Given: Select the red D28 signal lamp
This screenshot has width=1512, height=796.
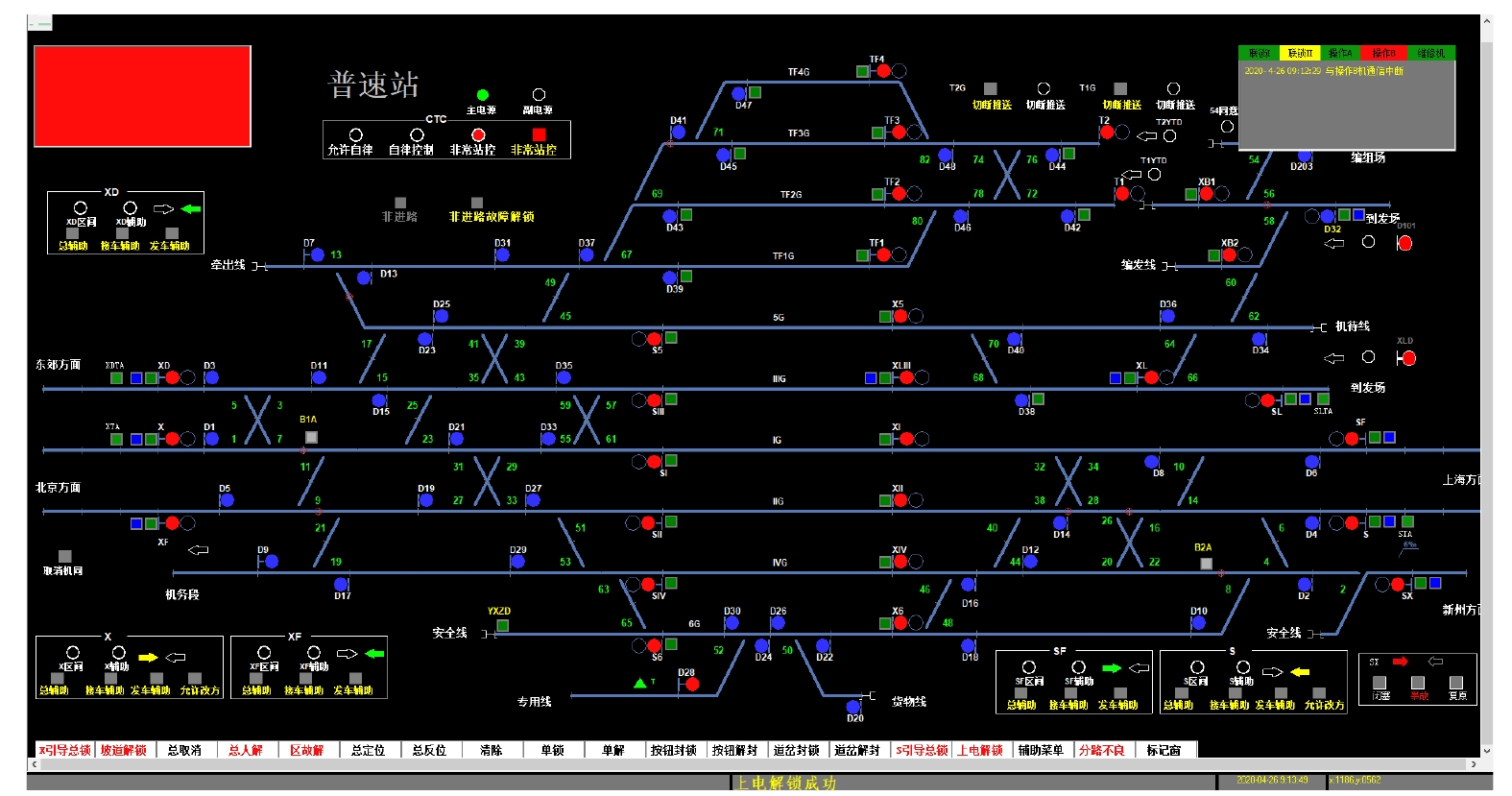Looking at the screenshot, I should pyautogui.click(x=692, y=685).
